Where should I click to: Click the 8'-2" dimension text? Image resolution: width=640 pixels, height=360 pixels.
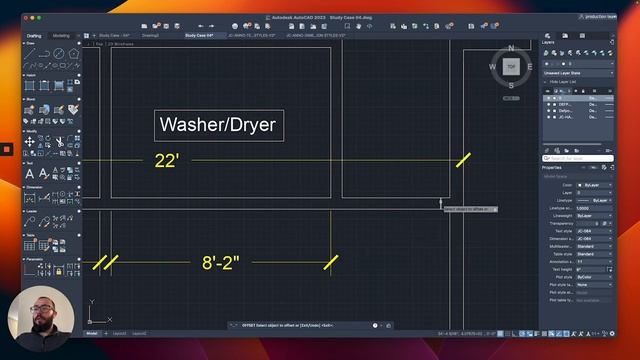(221, 262)
